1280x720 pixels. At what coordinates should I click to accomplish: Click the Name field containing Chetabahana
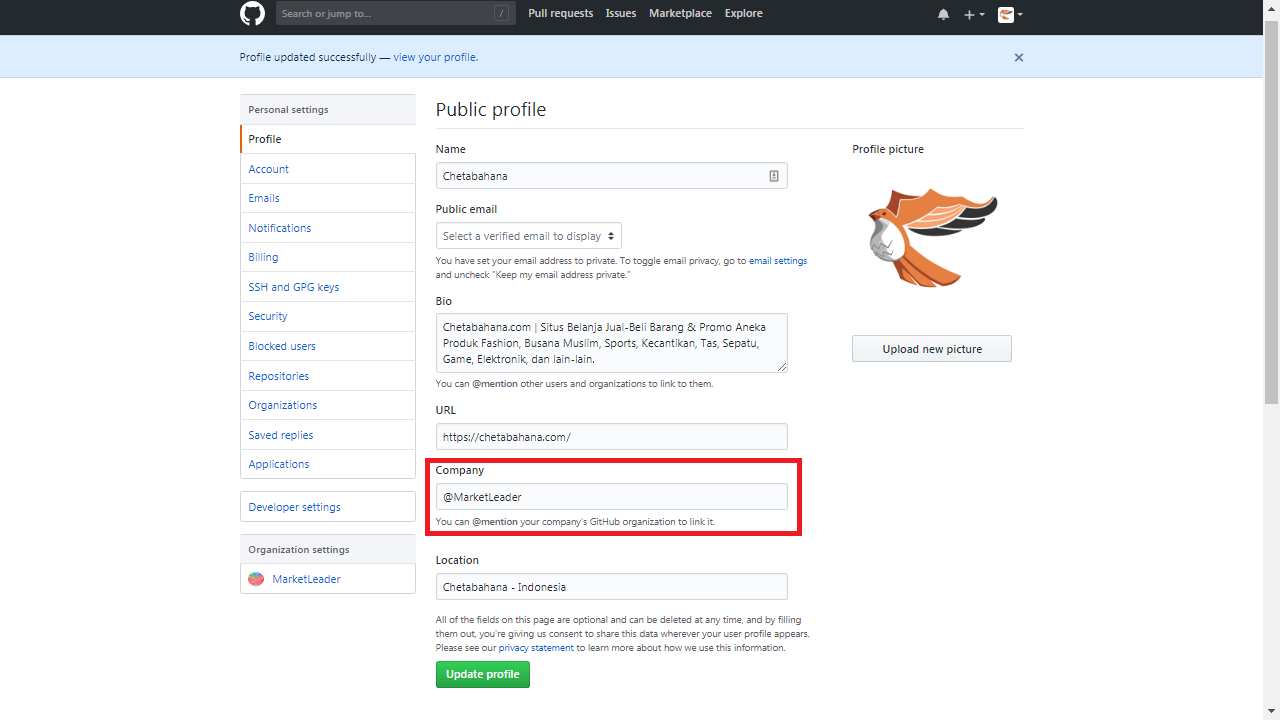611,176
